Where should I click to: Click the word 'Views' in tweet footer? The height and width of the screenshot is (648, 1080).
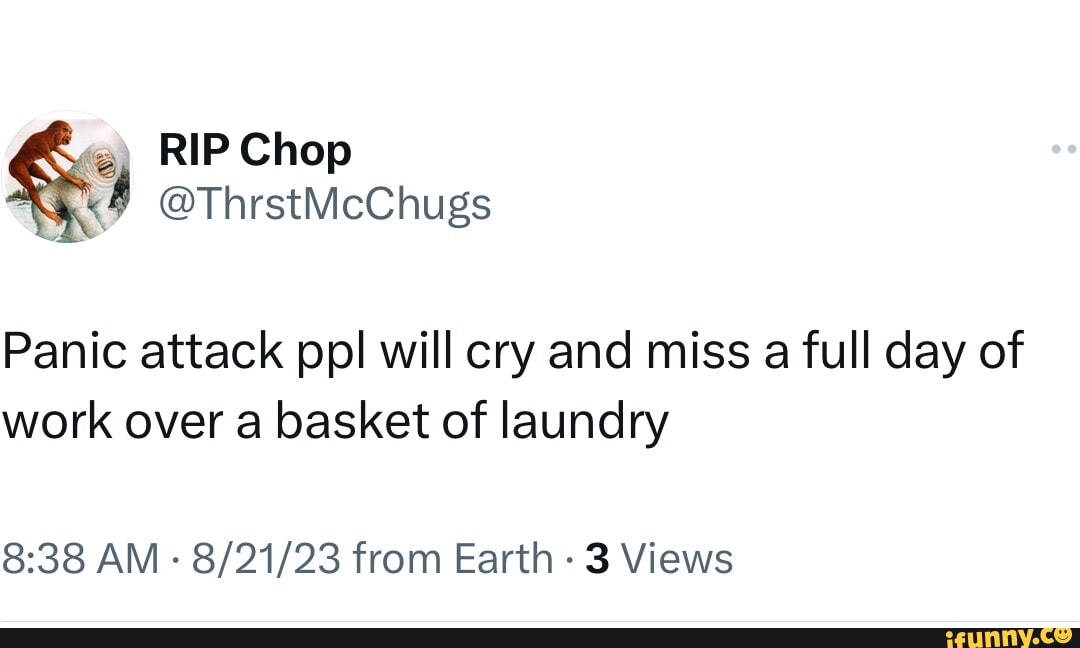coord(677,558)
